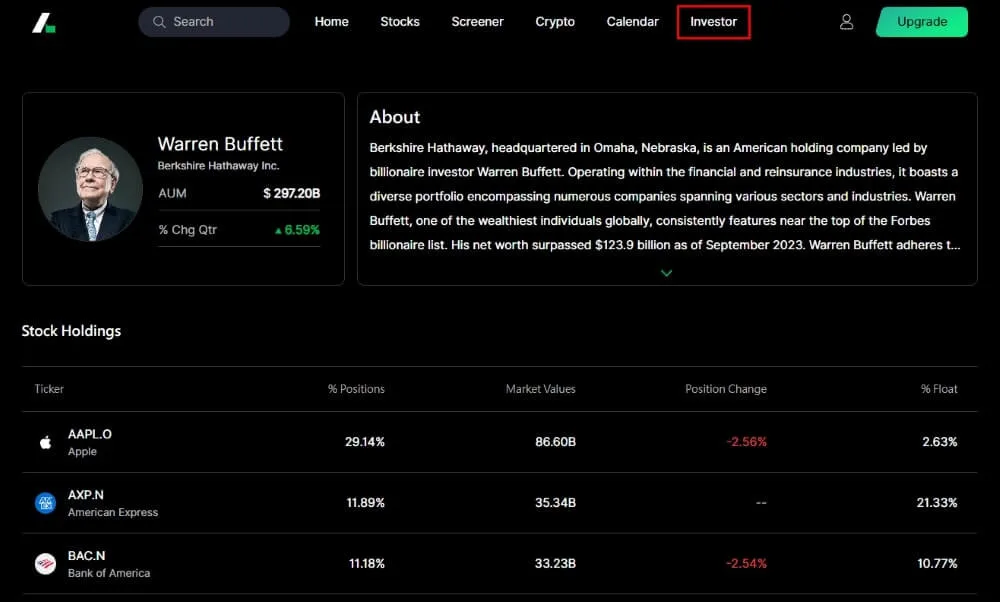This screenshot has width=1000, height=602.
Task: Click the site logo in top-left corner
Action: (43, 22)
